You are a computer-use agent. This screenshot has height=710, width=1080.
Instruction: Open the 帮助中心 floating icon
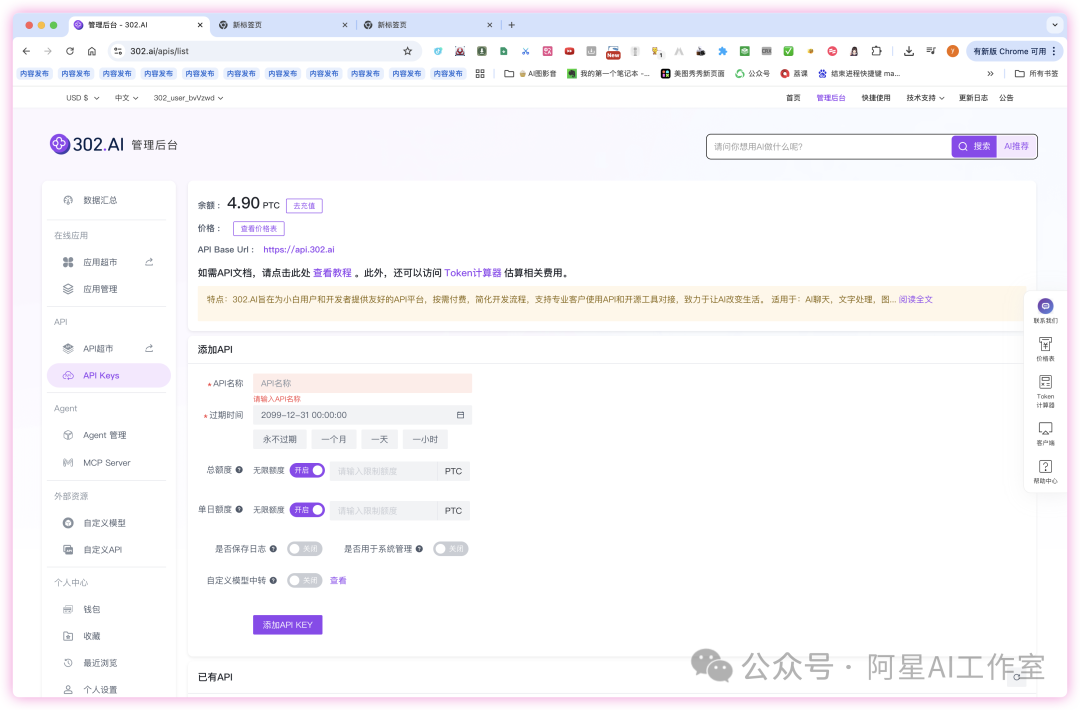click(1045, 472)
